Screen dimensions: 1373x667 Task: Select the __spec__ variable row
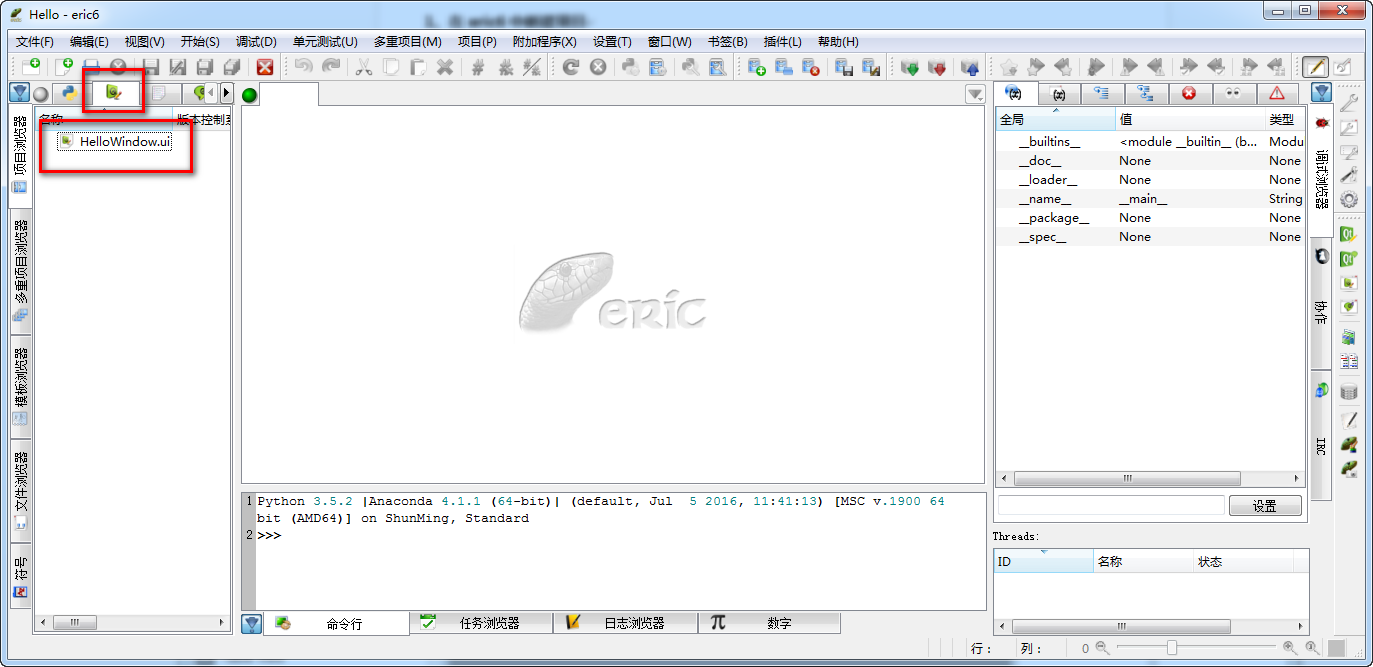[x=1150, y=237]
